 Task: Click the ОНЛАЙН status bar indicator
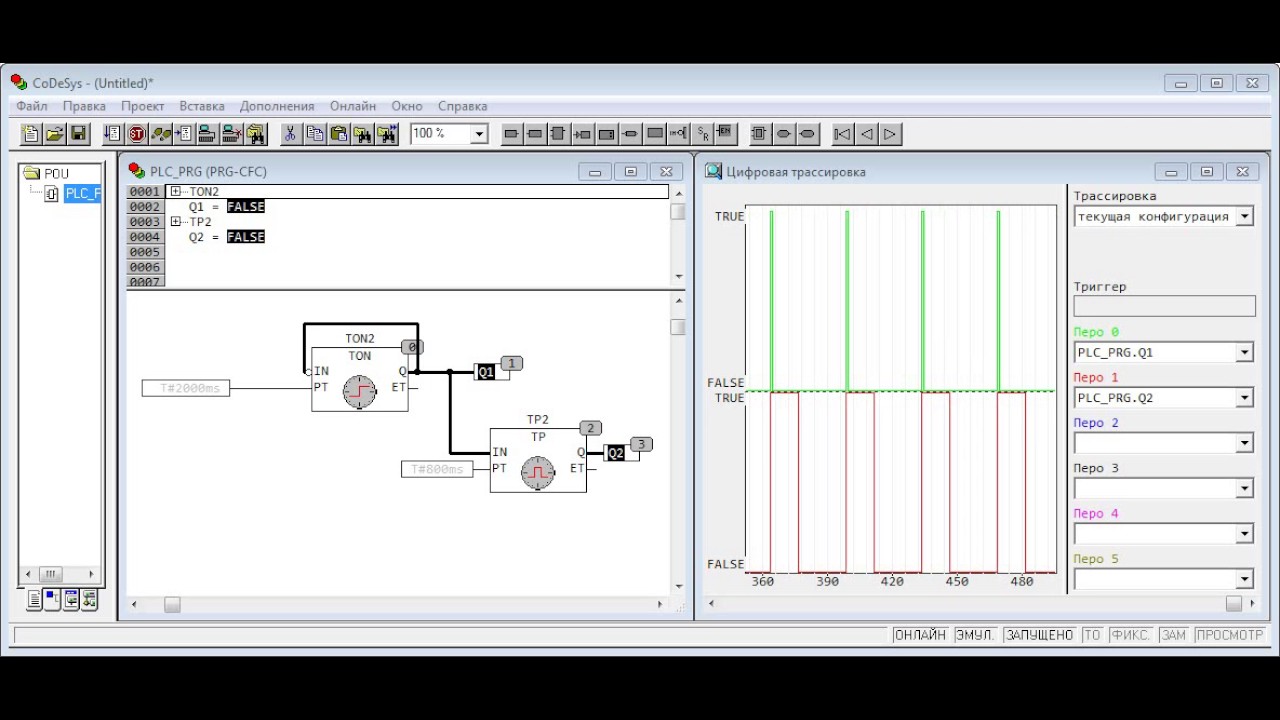[x=919, y=635]
